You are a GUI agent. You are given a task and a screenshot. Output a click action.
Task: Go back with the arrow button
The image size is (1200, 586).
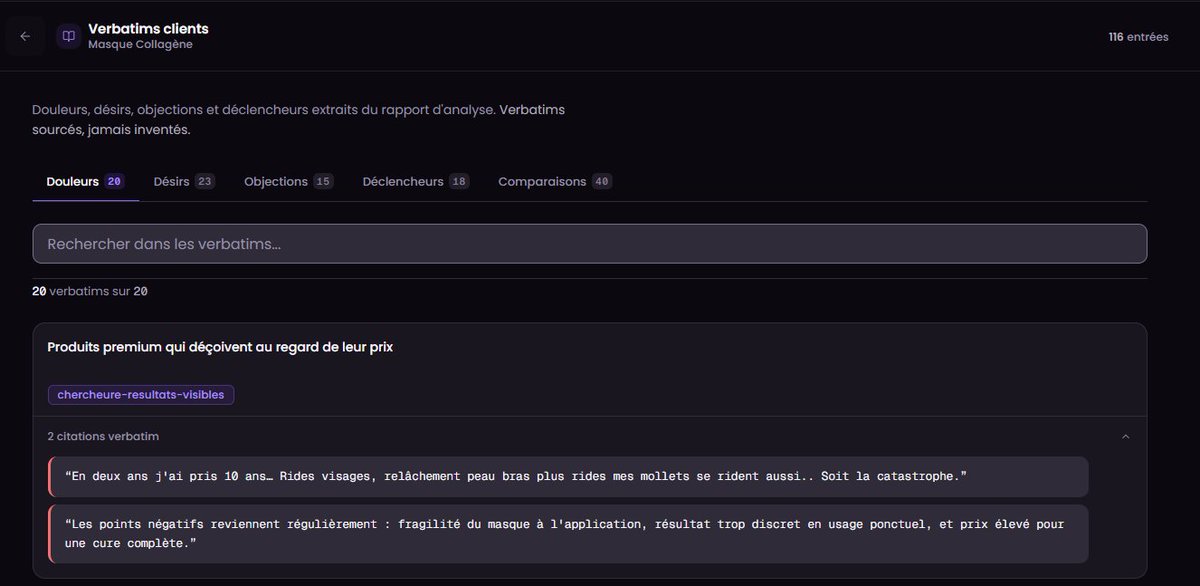pyautogui.click(x=25, y=36)
